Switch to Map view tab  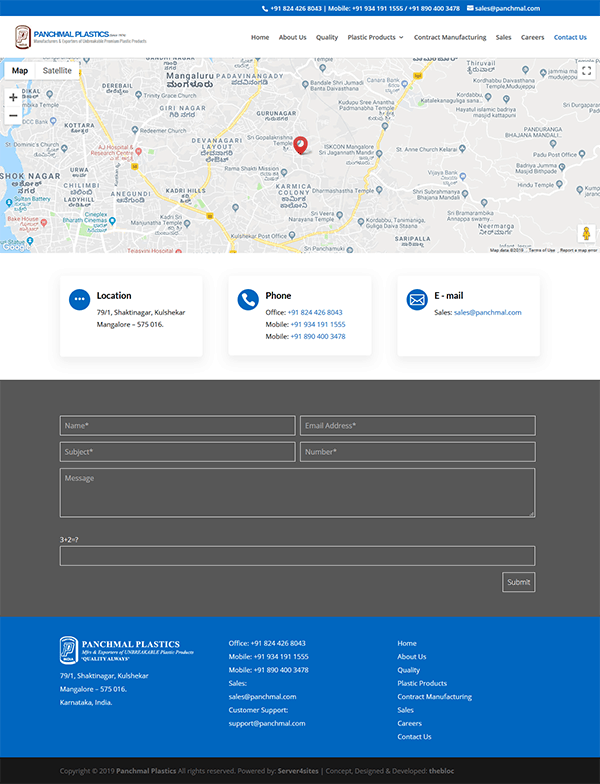click(x=20, y=70)
